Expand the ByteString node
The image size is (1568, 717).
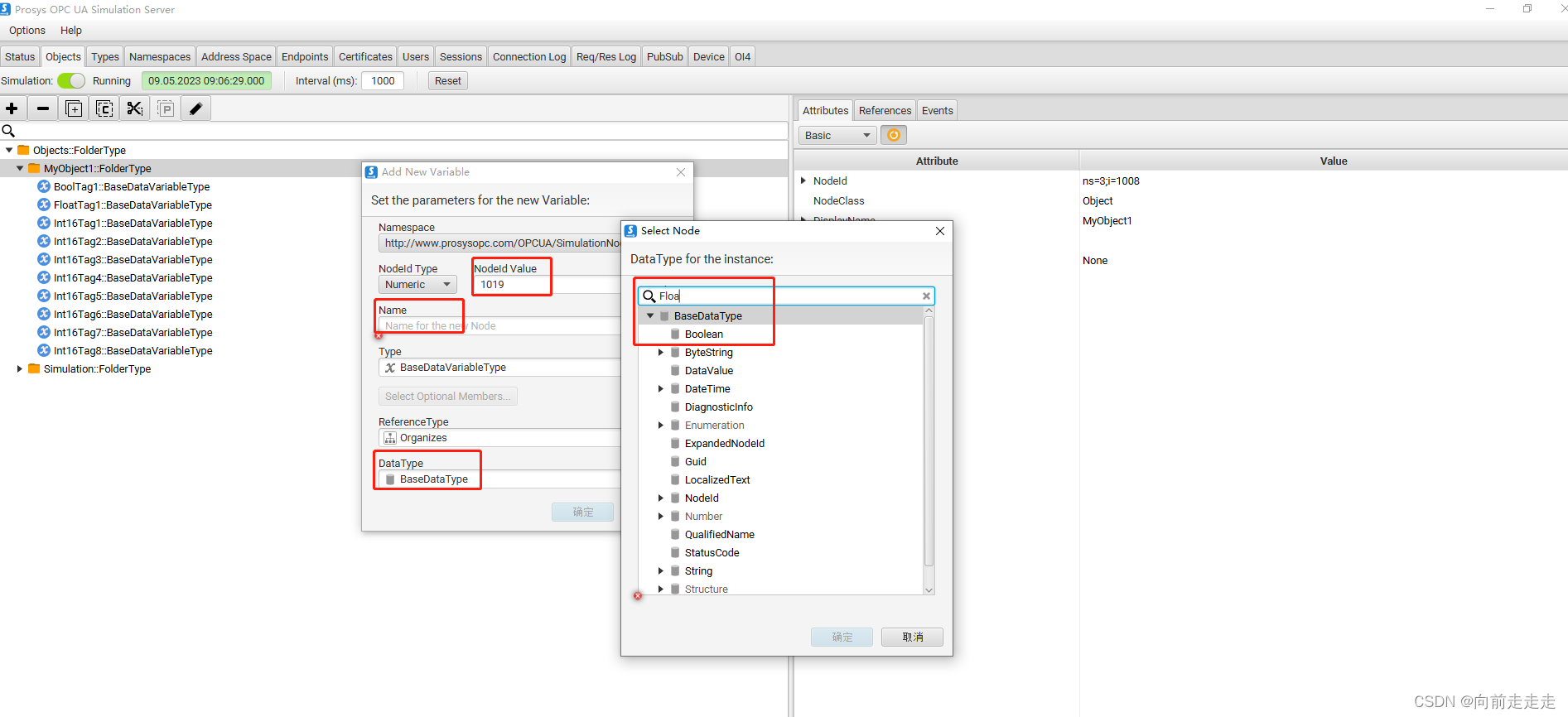pyautogui.click(x=661, y=353)
